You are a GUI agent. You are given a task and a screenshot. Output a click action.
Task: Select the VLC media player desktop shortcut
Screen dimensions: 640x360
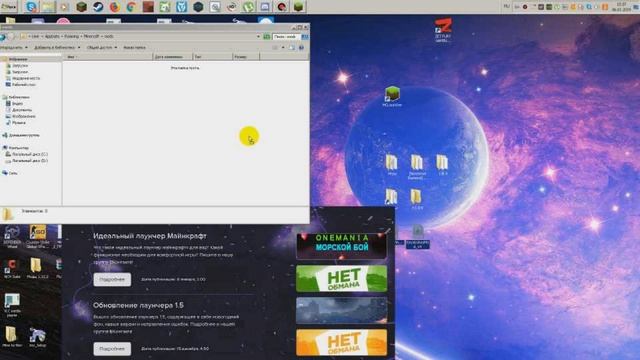click(x=12, y=305)
